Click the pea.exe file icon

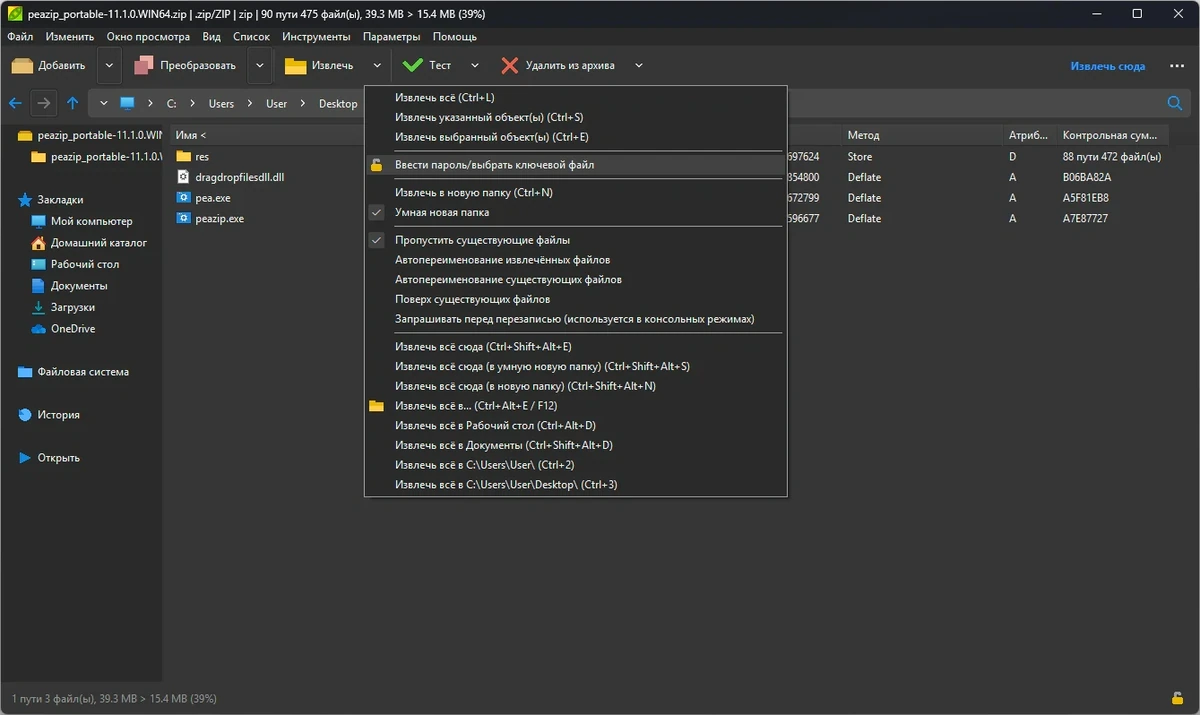[x=183, y=198]
